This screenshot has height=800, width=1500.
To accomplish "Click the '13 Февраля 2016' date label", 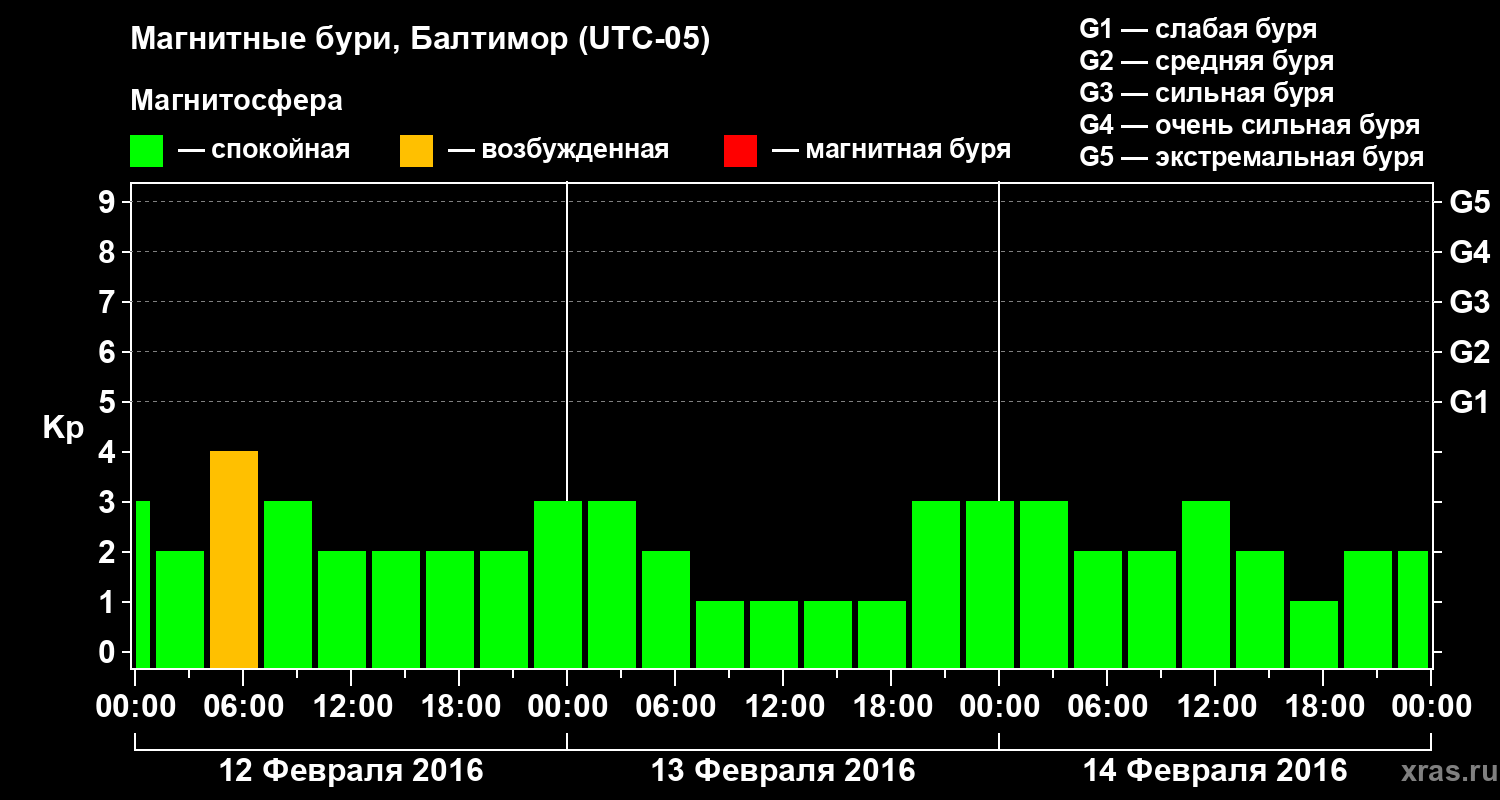I will click(783, 771).
